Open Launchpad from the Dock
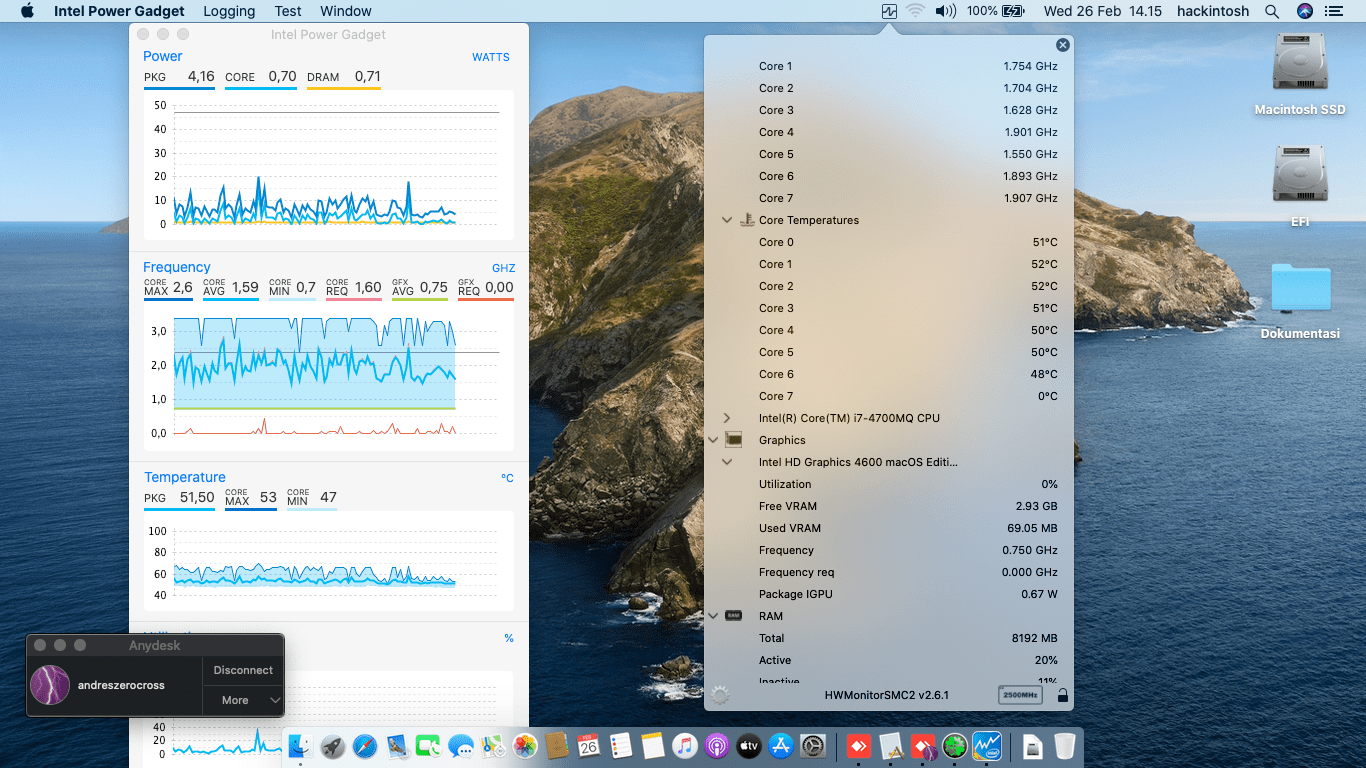The width and height of the screenshot is (1366, 768). pos(333,745)
